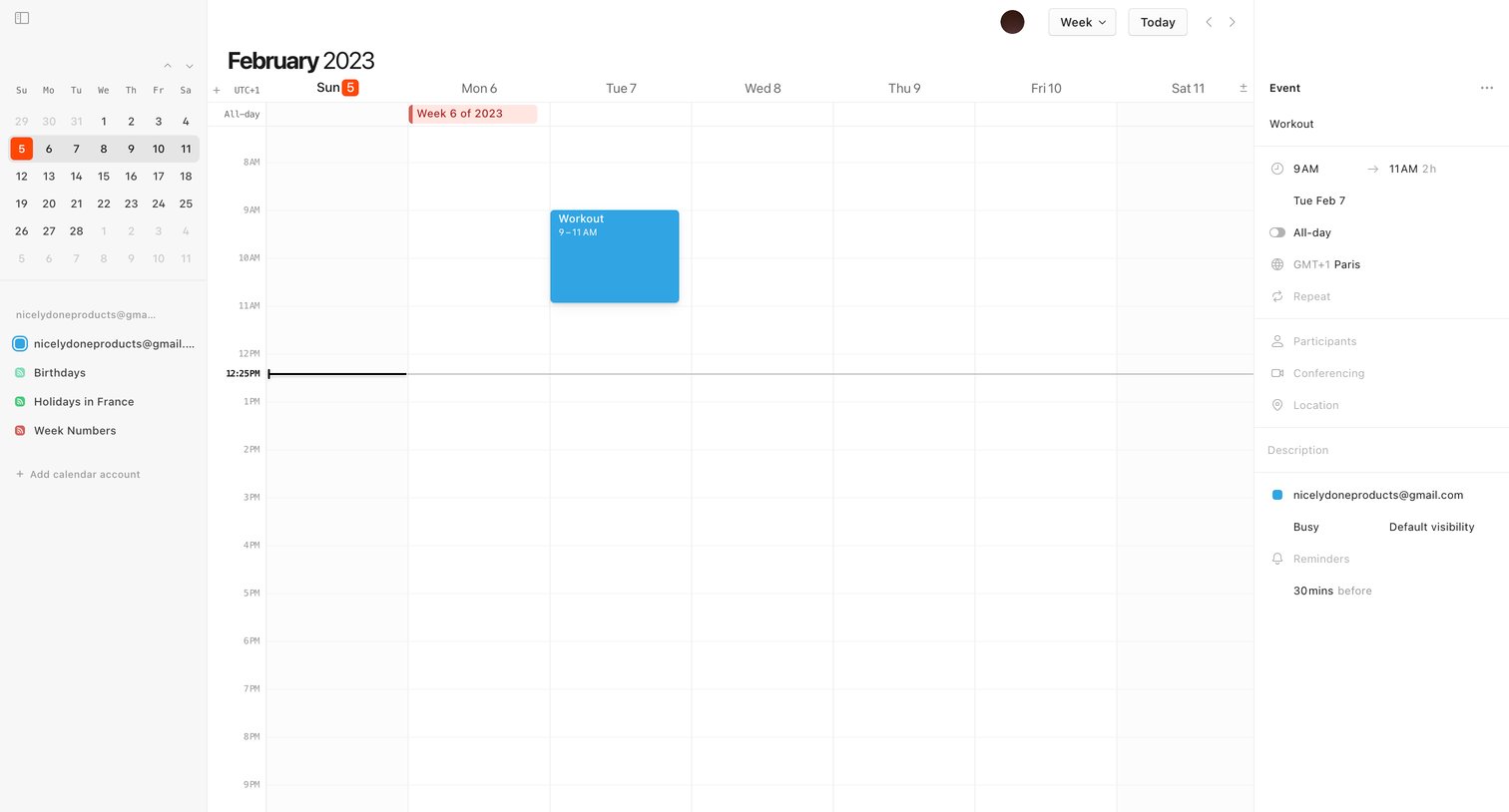1509x812 pixels.
Task: Click the Location pin icon
Action: tap(1277, 405)
